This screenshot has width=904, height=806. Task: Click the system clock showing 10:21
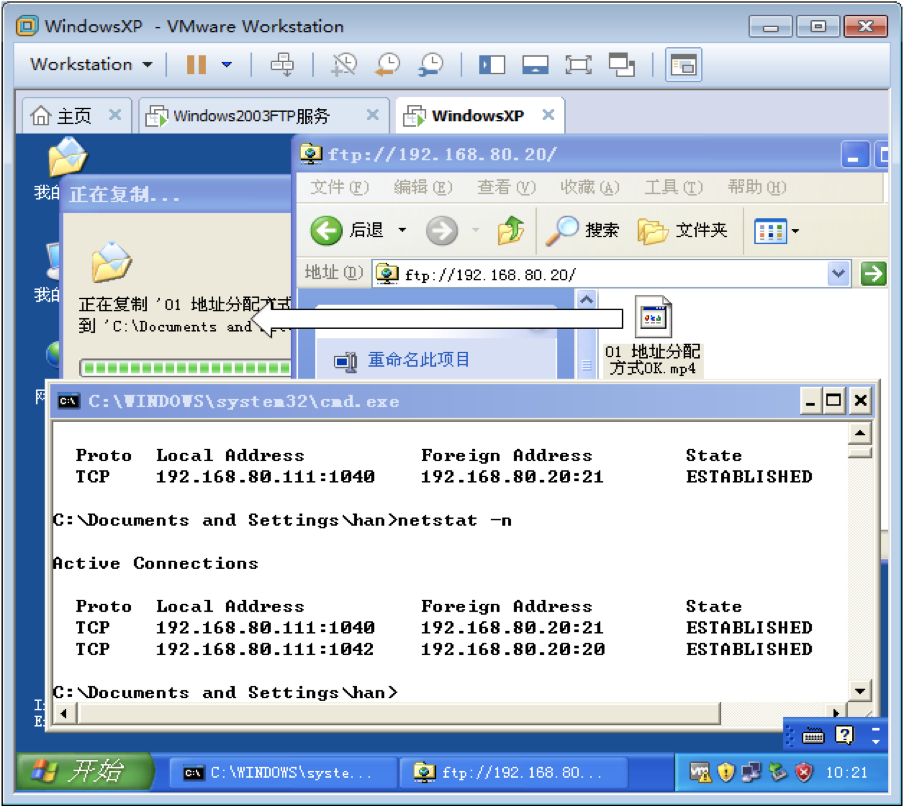(846, 773)
